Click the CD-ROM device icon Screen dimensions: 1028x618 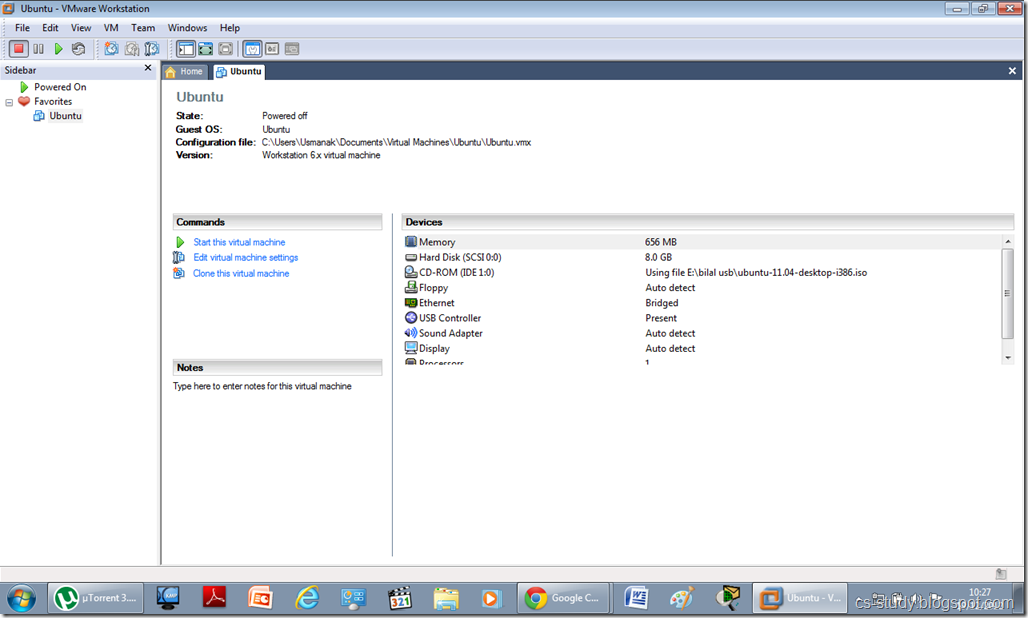411,272
